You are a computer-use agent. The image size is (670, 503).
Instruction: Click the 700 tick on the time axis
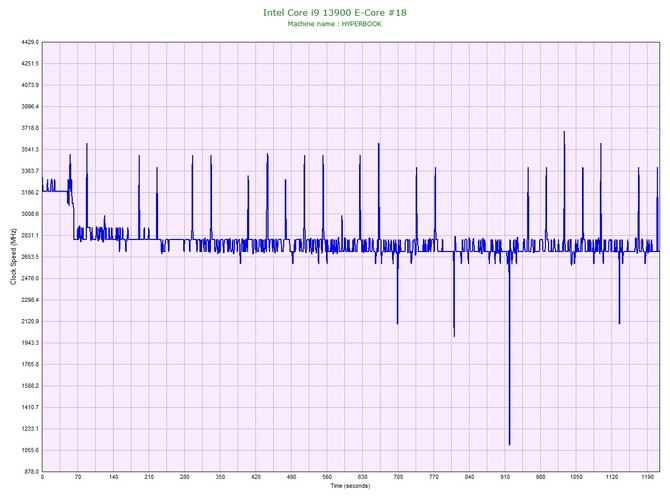coord(398,477)
